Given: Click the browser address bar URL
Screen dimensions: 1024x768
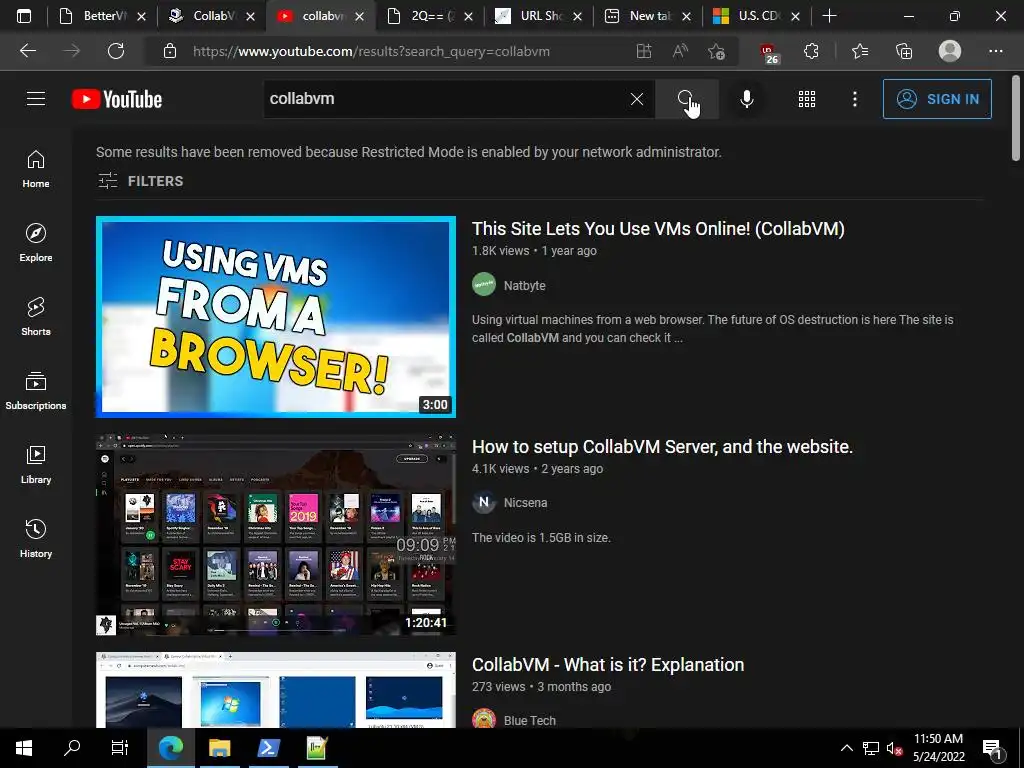Looking at the screenshot, I should (371, 52).
